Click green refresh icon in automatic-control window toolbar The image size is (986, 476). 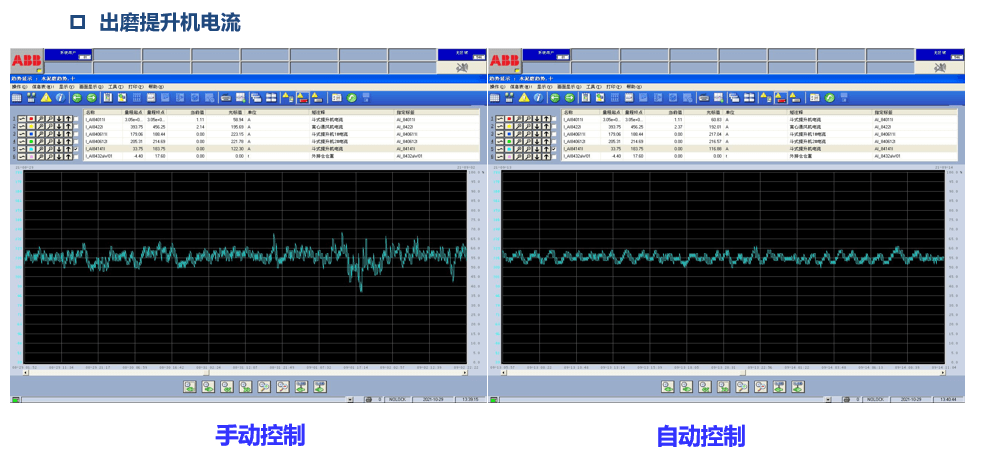click(829, 97)
